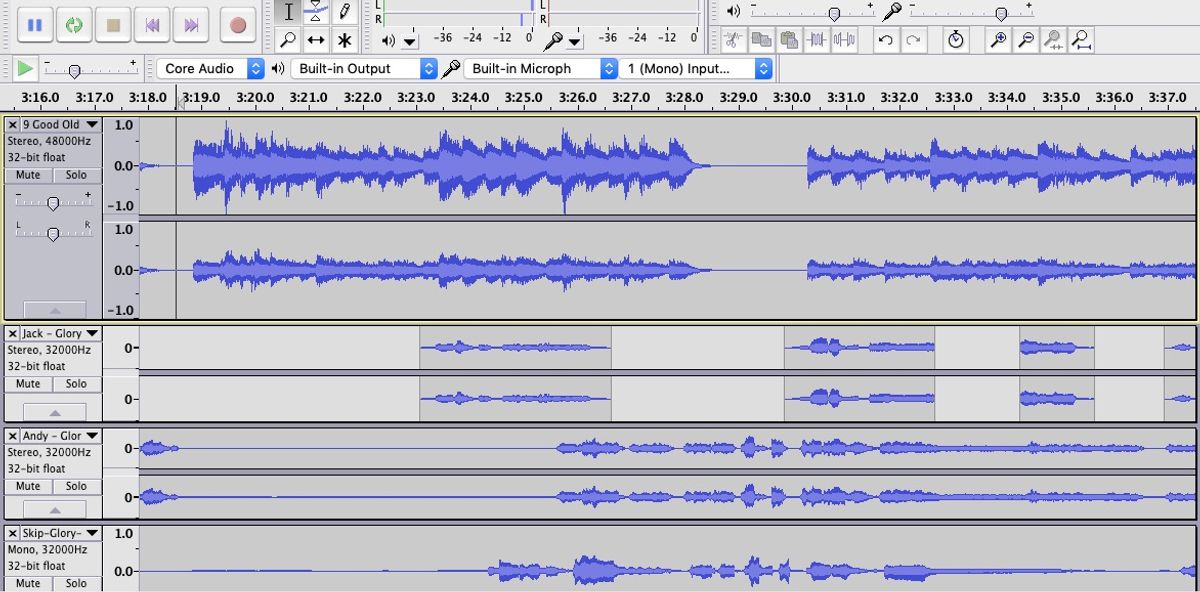
Task: Close the 'Jack - Glory' track
Action: pos(13,333)
